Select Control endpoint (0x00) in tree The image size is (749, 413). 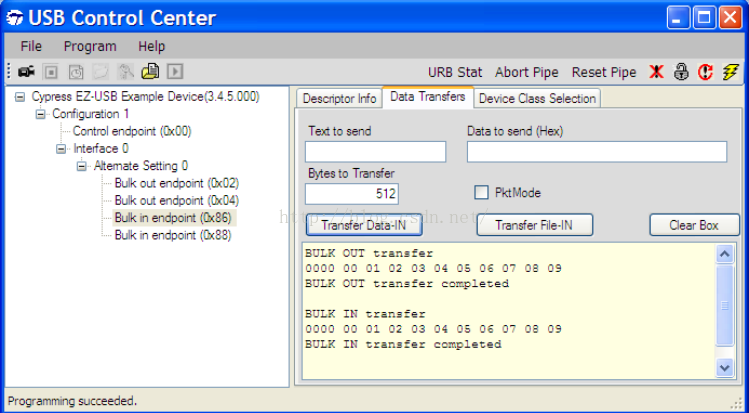pyautogui.click(x=132, y=131)
